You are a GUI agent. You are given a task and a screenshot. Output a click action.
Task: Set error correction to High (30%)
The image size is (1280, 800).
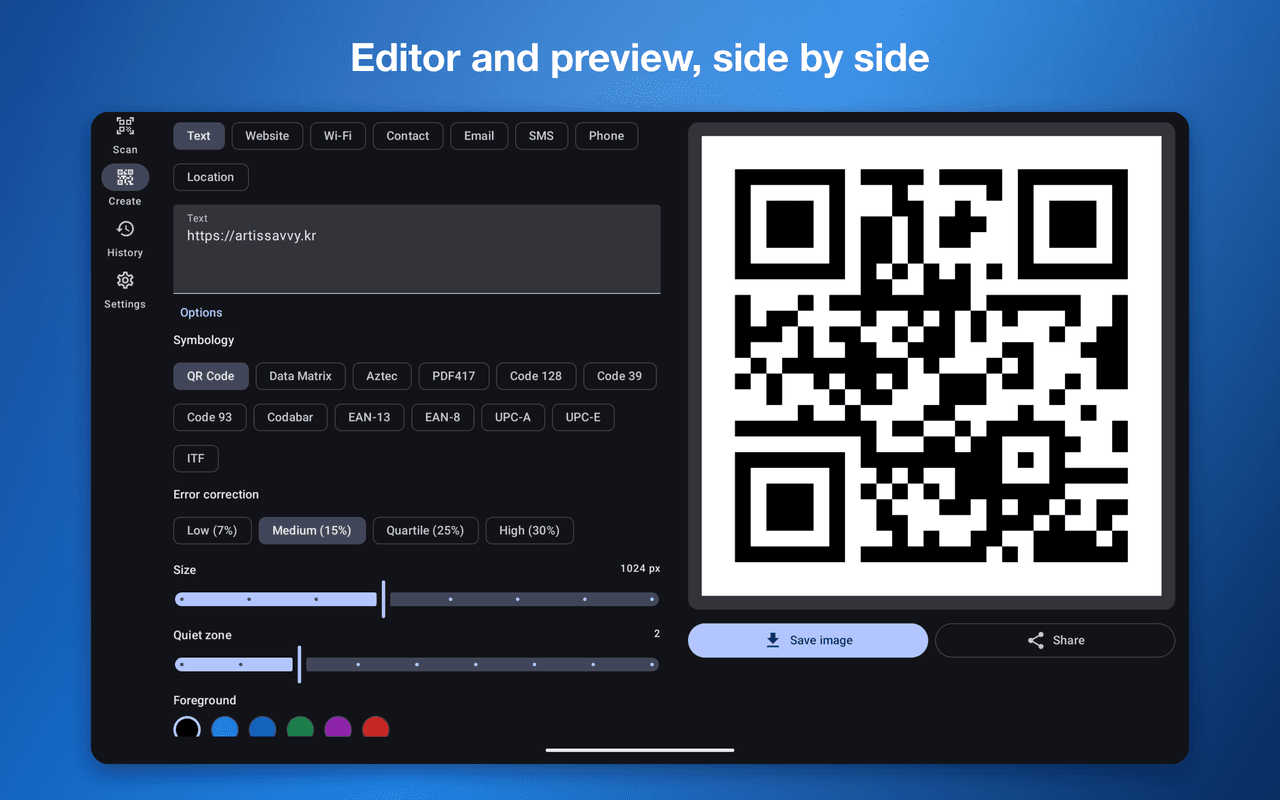530,530
